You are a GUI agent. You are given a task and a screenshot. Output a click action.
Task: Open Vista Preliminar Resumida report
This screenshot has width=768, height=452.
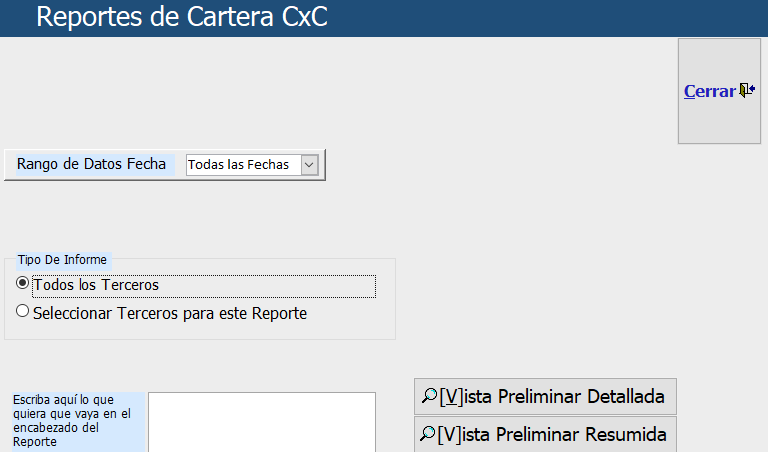[x=545, y=434]
